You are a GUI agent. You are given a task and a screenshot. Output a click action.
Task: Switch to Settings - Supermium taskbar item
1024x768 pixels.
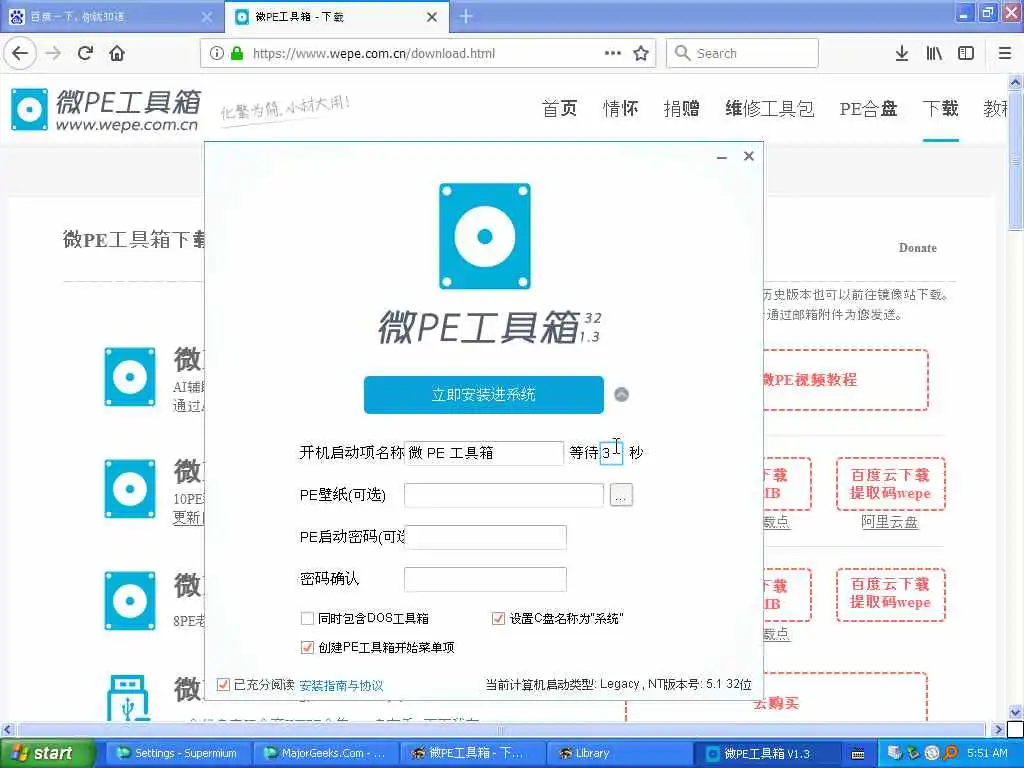click(176, 753)
